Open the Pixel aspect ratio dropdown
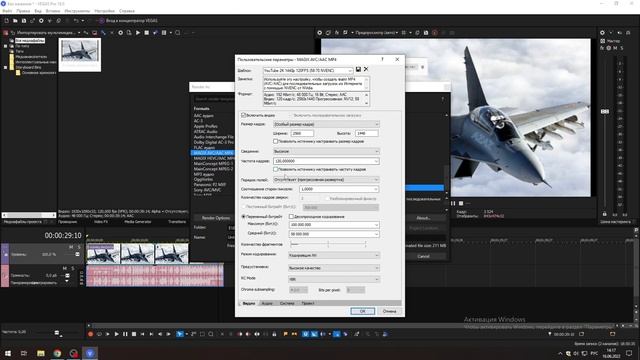 point(339,189)
